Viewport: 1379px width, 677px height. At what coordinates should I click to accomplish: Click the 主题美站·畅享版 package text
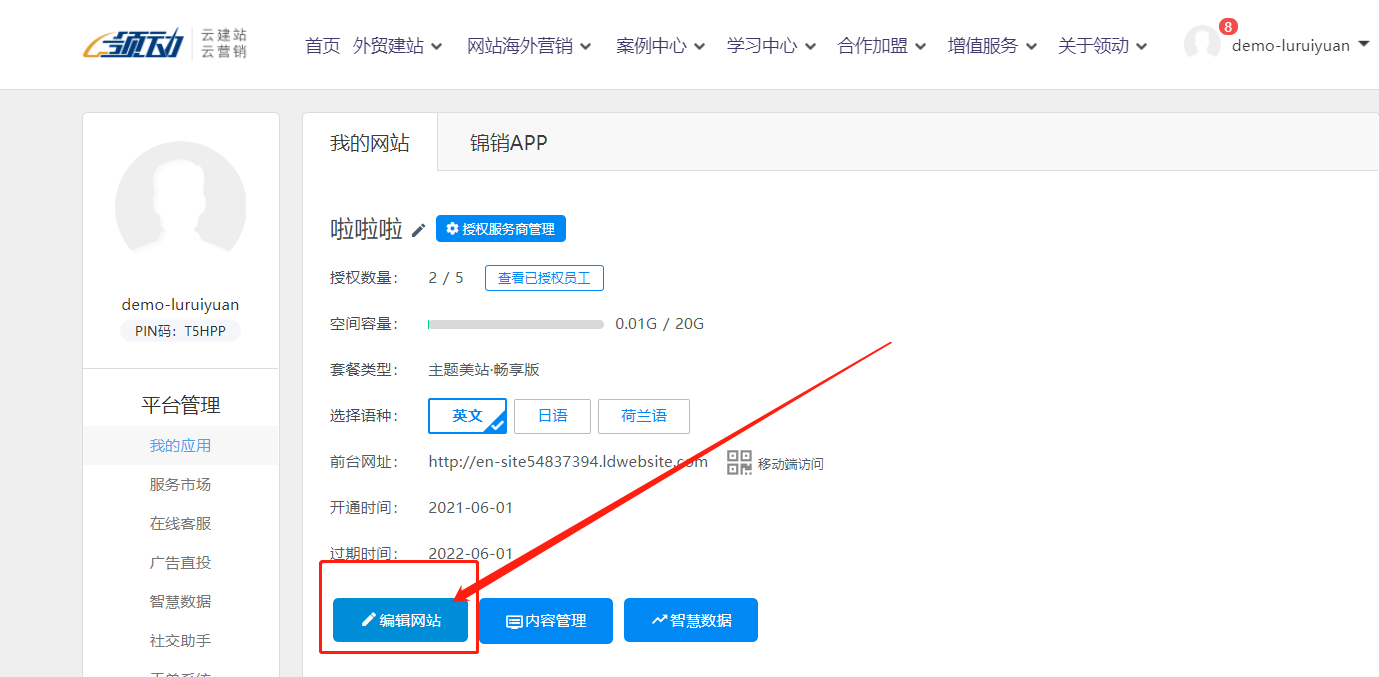tap(484, 369)
